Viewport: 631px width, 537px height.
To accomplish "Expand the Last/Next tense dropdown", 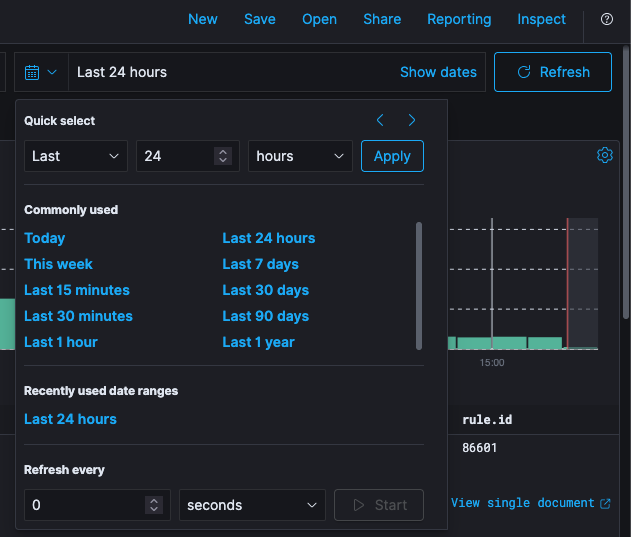I will click(x=76, y=156).
